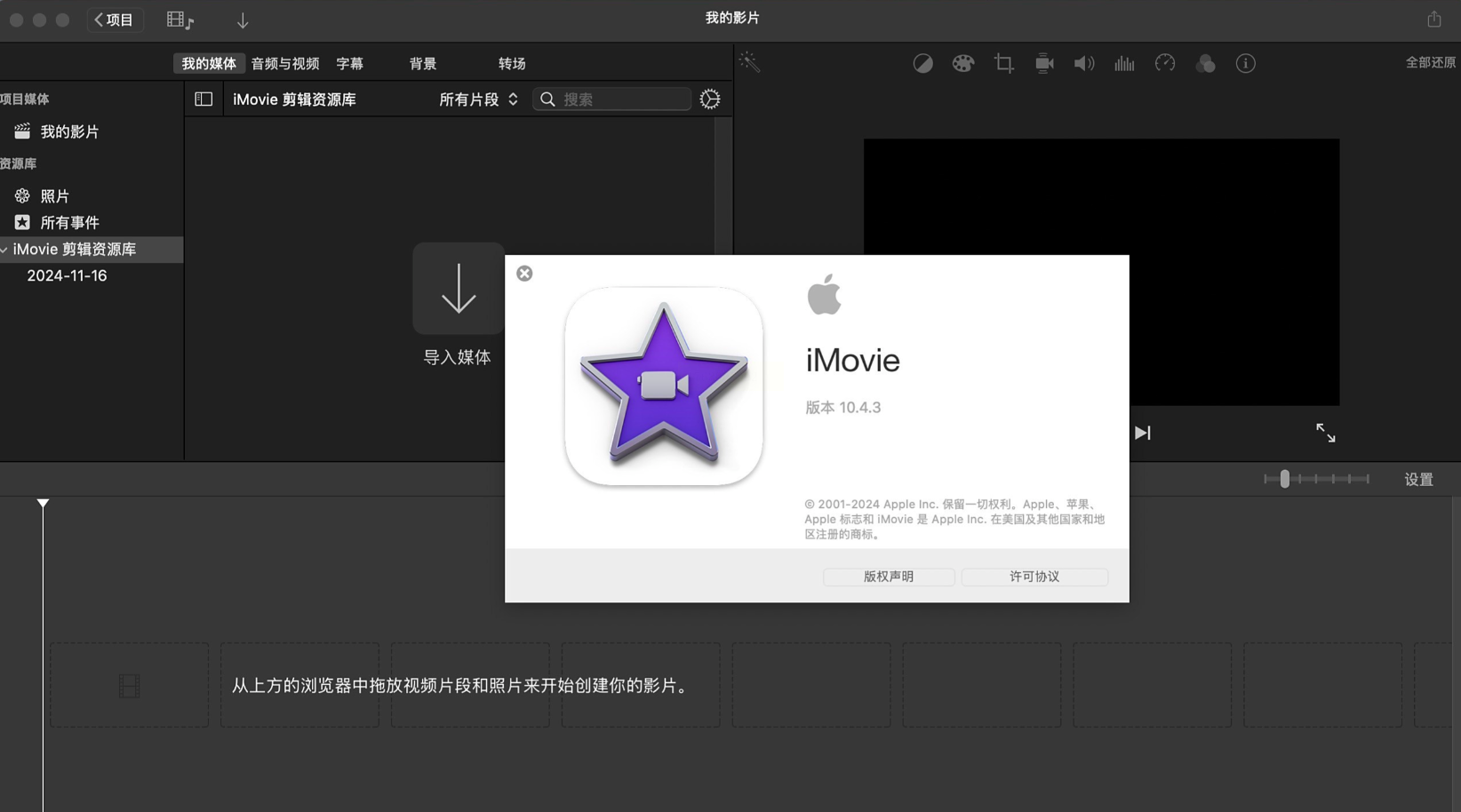Image resolution: width=1461 pixels, height=812 pixels.
Task: Enter fullscreen playback mode
Action: pos(1325,433)
